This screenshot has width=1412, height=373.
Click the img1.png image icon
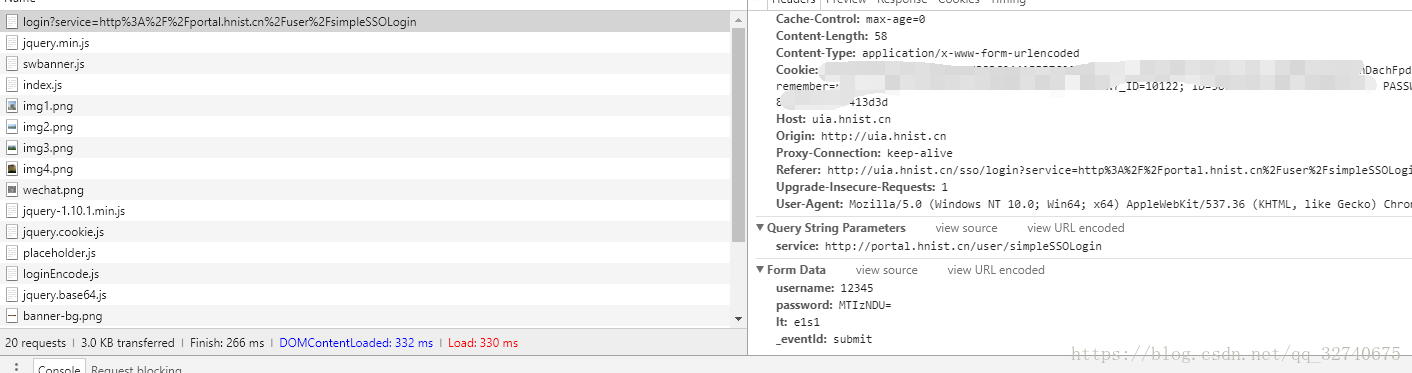click(12, 106)
